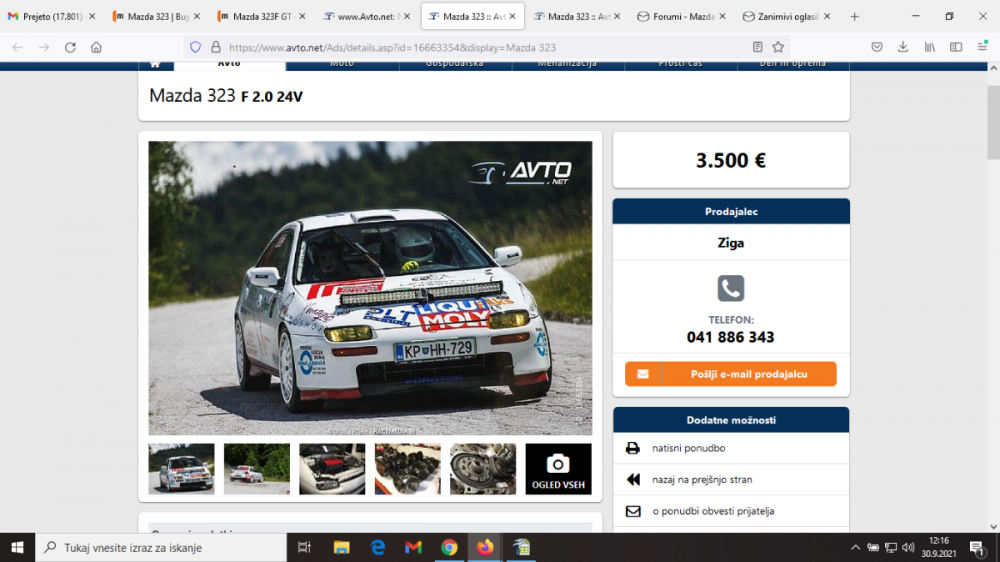The width and height of the screenshot is (1000, 562).
Task: Click OGLED VSEH to view all photos
Action: click(x=558, y=469)
